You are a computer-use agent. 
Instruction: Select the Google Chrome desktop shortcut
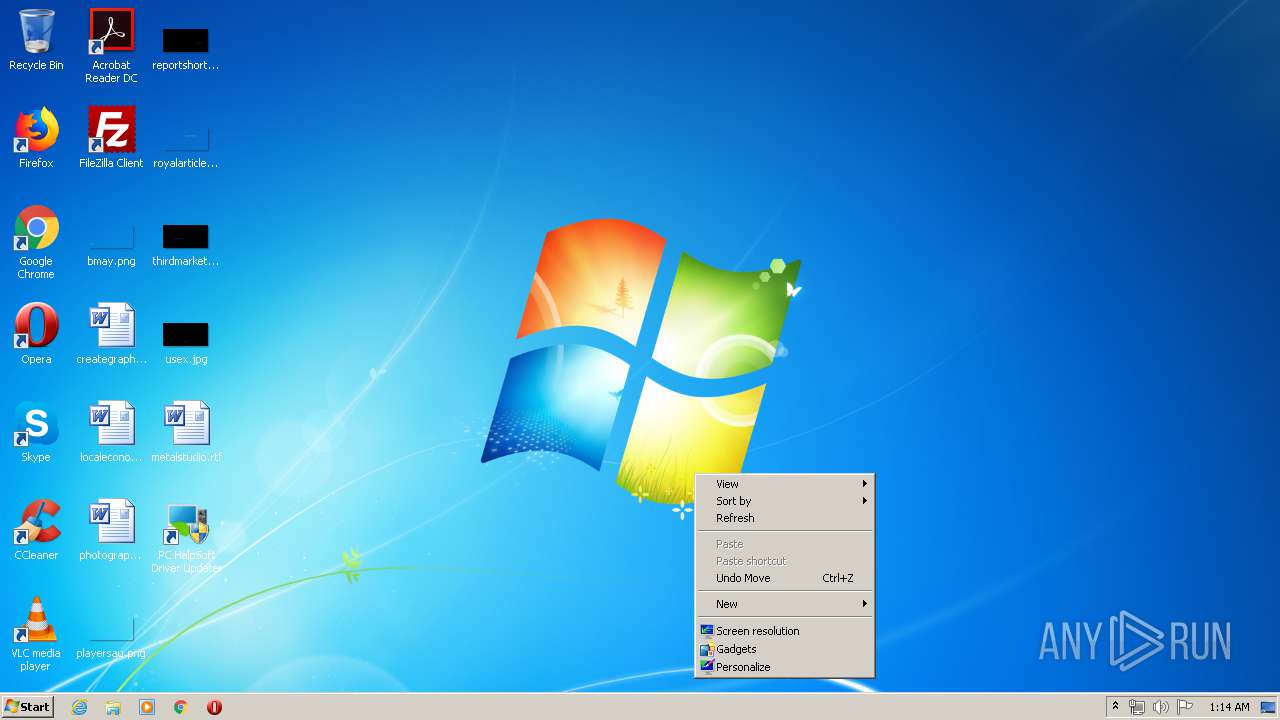[x=36, y=242]
